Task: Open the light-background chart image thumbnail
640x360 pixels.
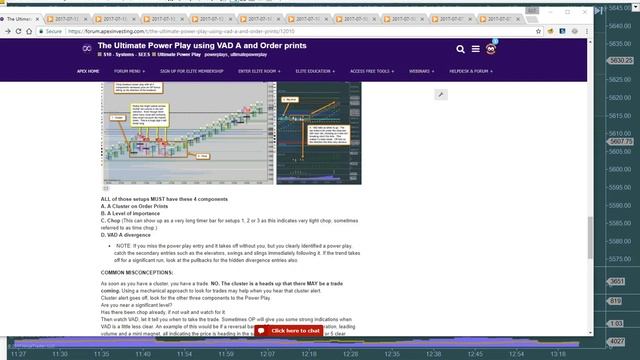Action: tap(189, 133)
